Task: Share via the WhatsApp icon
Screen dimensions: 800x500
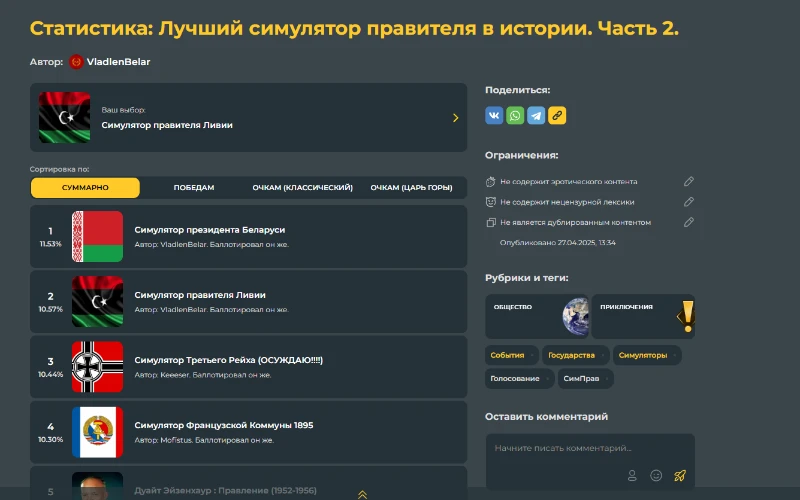Action: [x=515, y=116]
